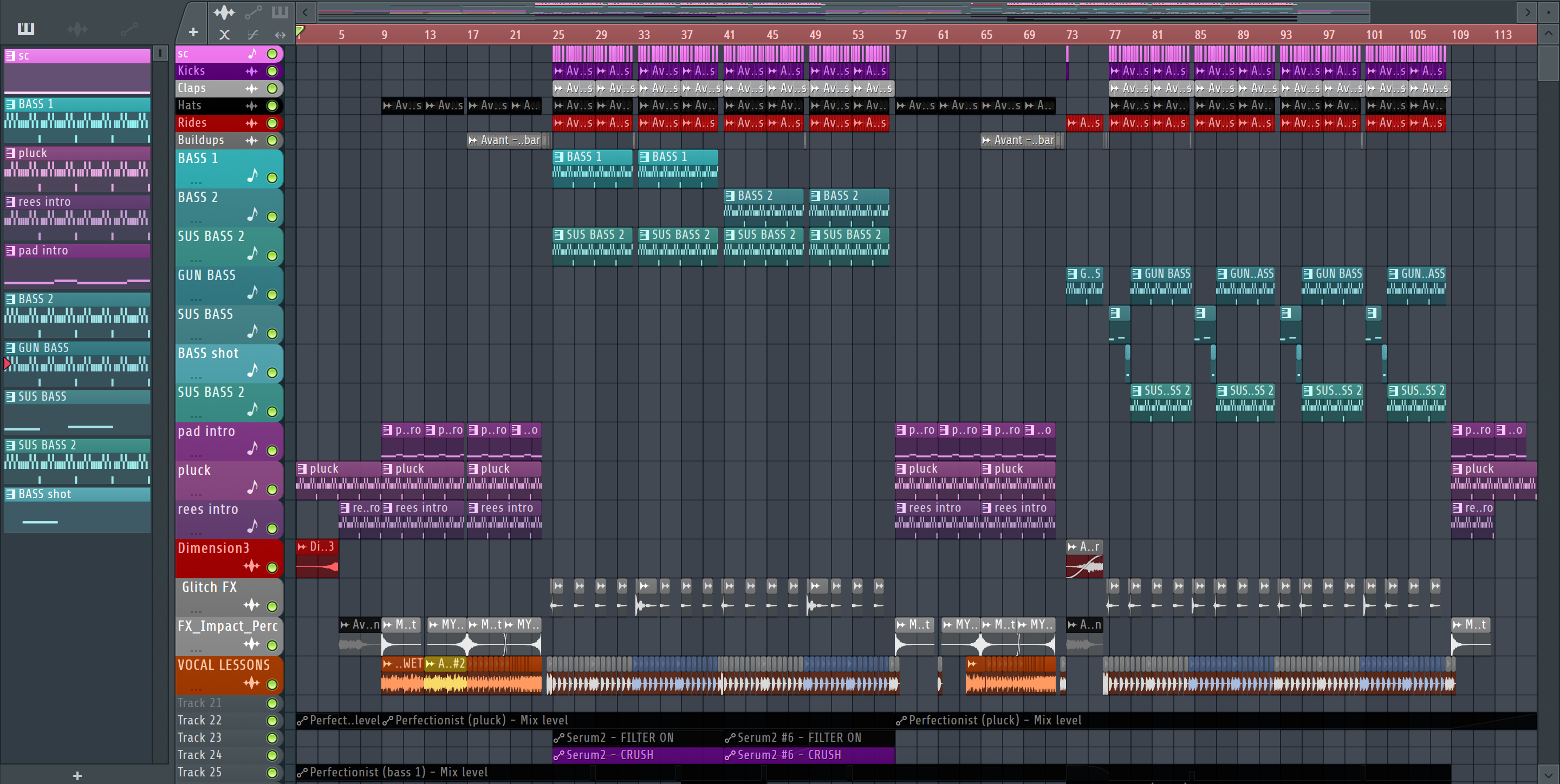1560x784 pixels.
Task: Select the Serum2 #6 - CRUSH automation clip
Action: (x=809, y=755)
